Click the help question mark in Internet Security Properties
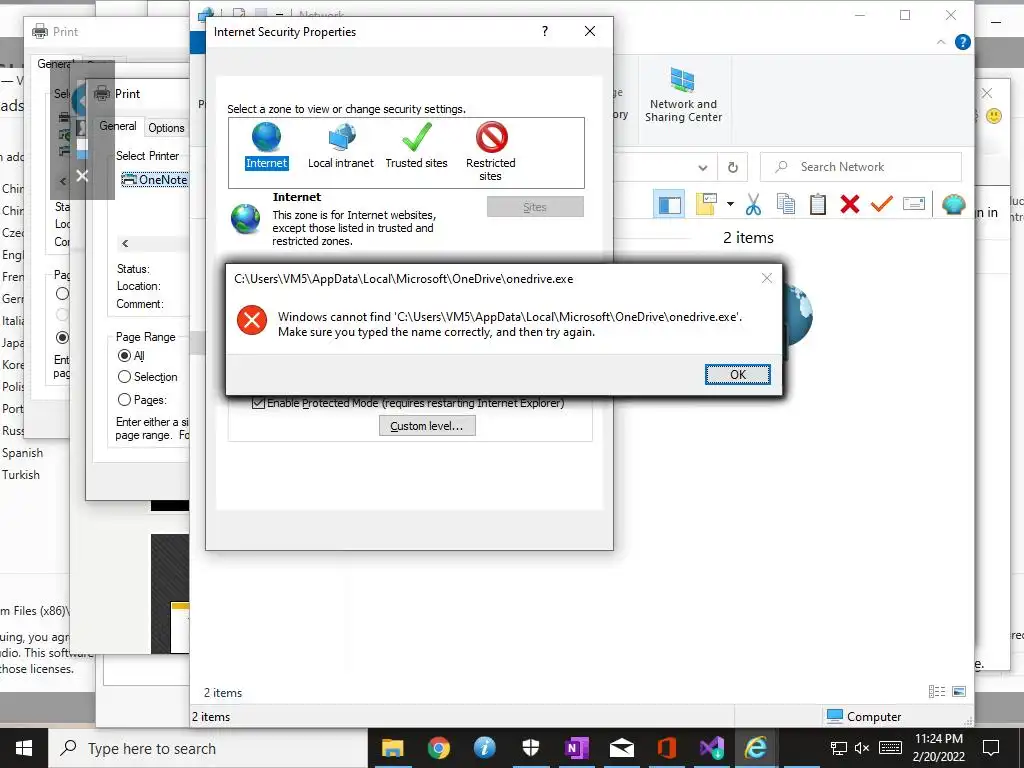 (545, 31)
